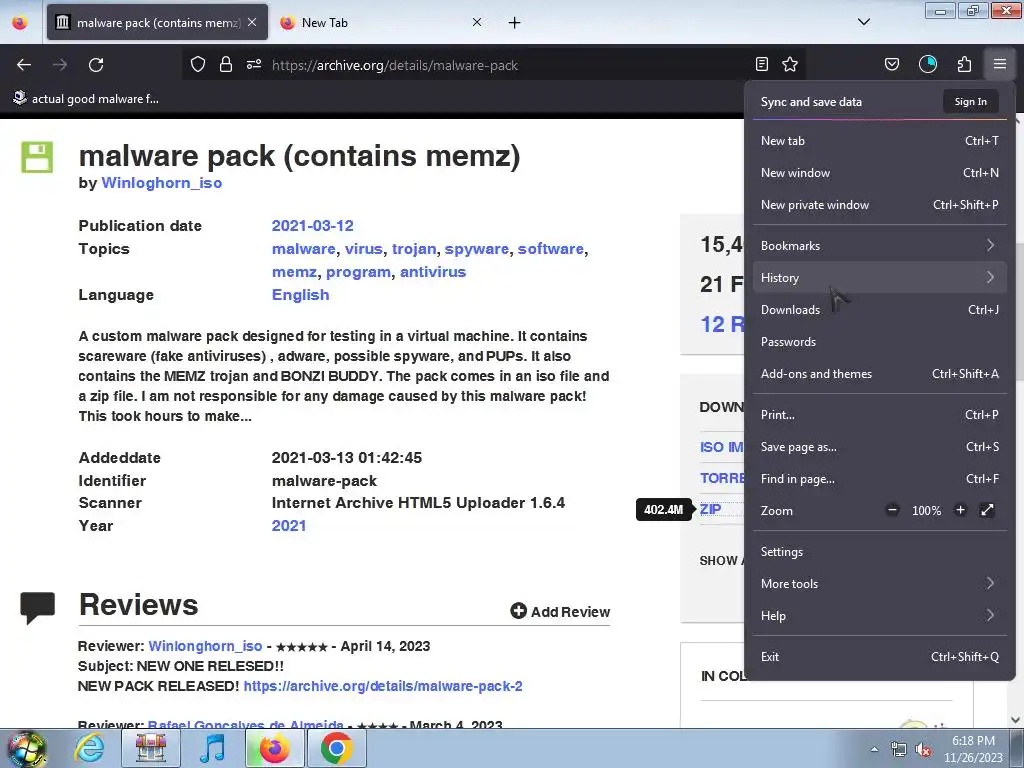Open Settings from the menu
1024x768 pixels.
[x=879, y=552]
